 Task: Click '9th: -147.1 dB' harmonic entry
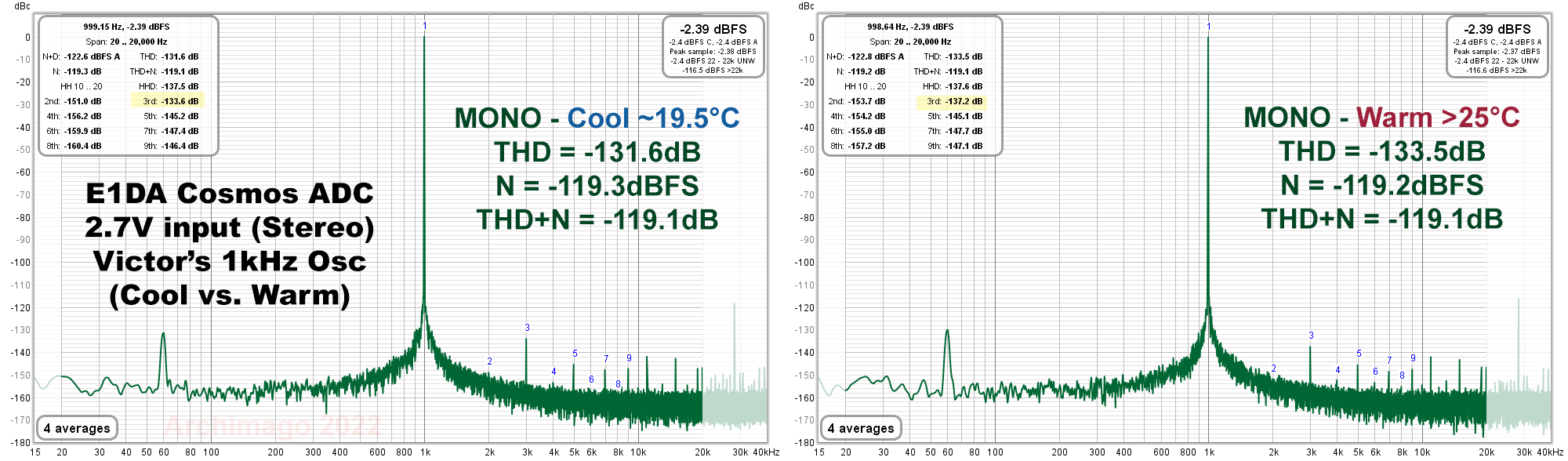pos(955,146)
